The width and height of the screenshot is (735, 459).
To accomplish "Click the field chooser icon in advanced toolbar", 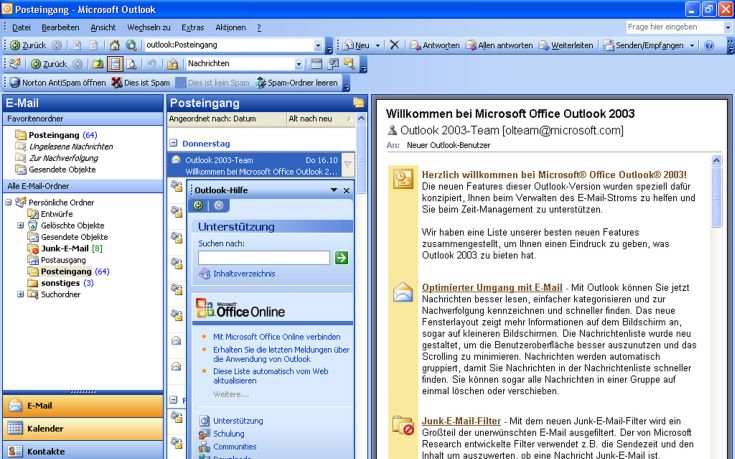I will pos(333,63).
